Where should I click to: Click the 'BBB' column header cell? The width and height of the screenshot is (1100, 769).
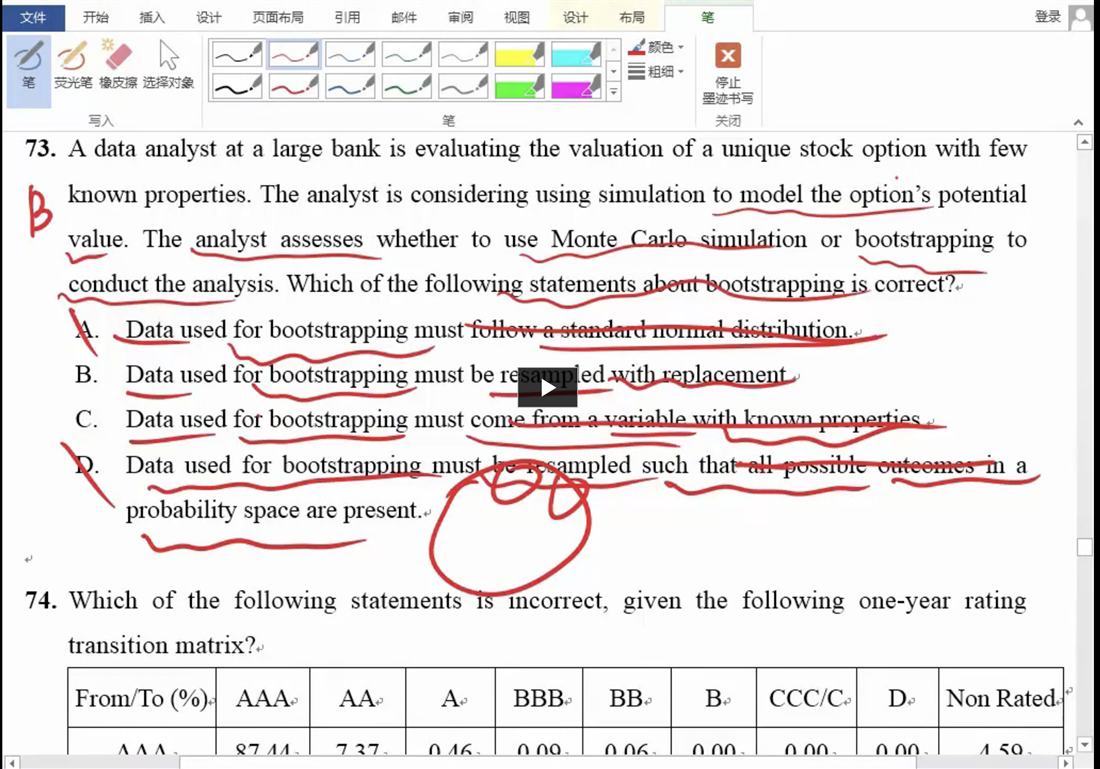point(539,698)
